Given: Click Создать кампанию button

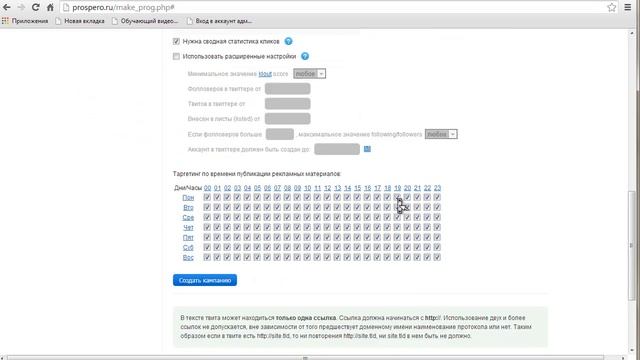Looking at the screenshot, I should coord(205,280).
